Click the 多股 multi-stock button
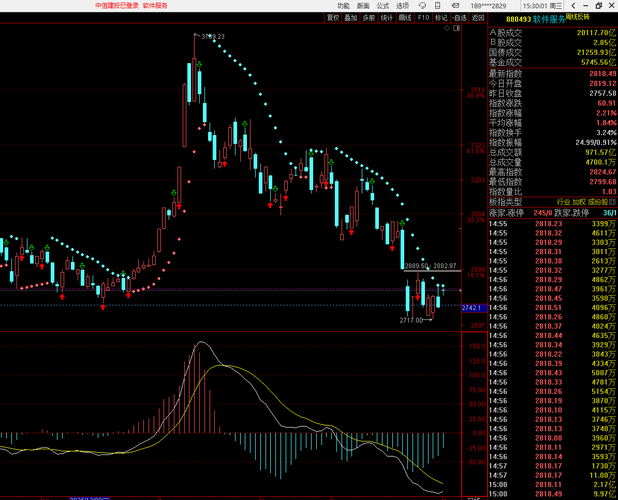 coord(369,18)
